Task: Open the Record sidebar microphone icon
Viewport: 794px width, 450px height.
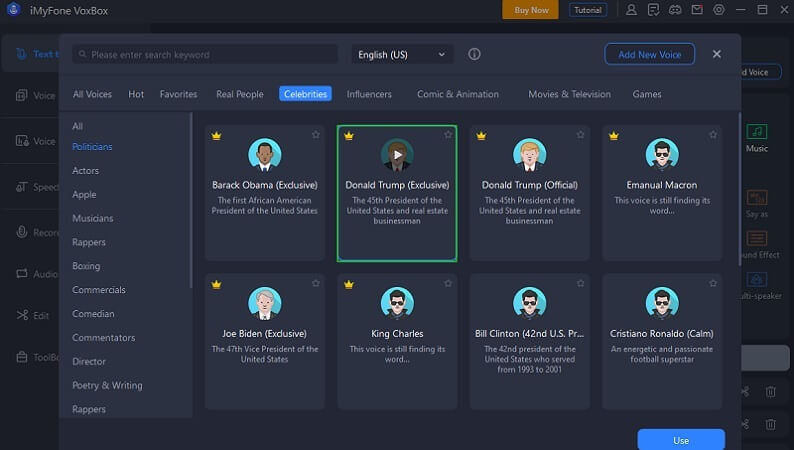Action: [21, 232]
